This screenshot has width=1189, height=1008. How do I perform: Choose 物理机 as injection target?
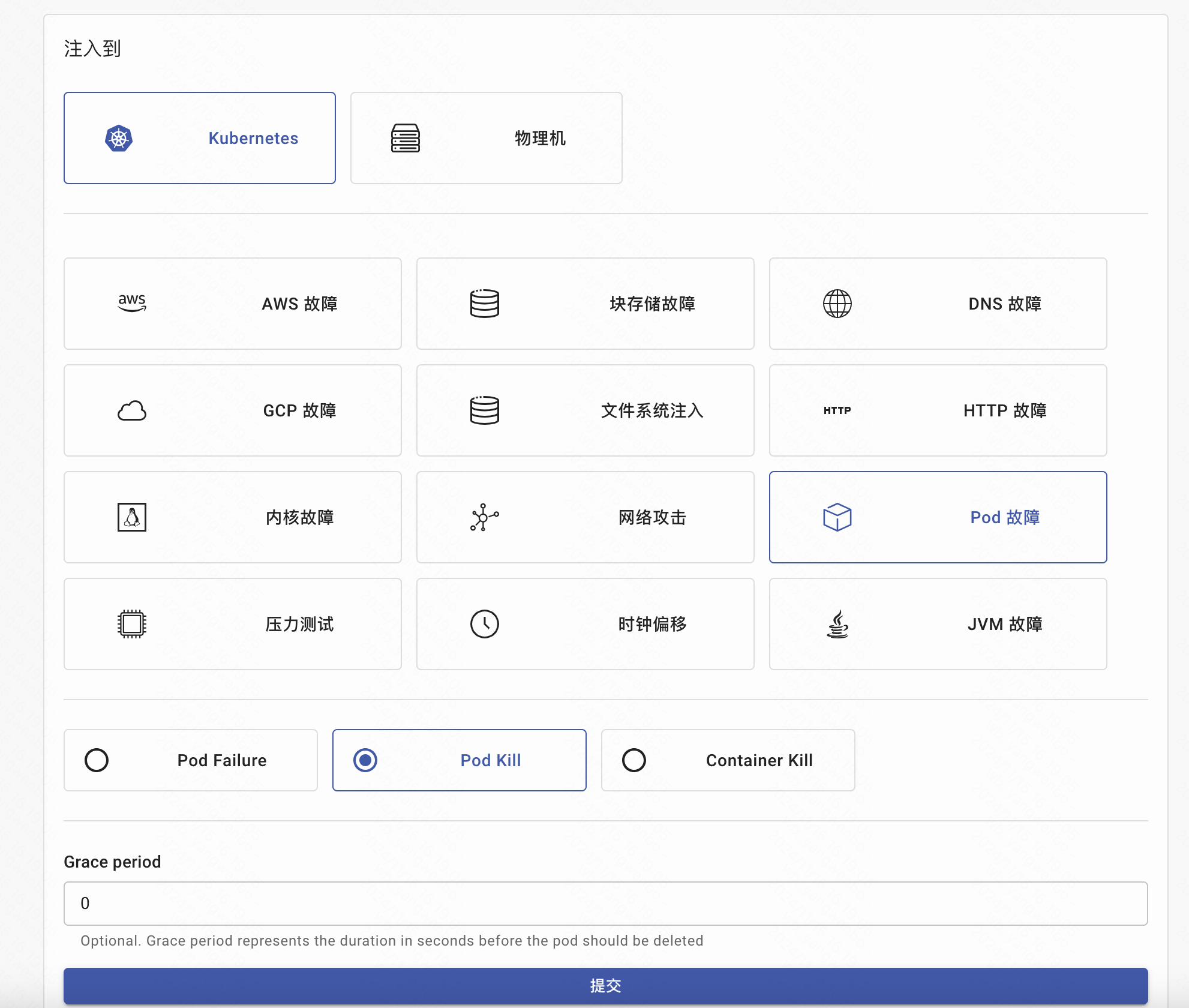[487, 138]
